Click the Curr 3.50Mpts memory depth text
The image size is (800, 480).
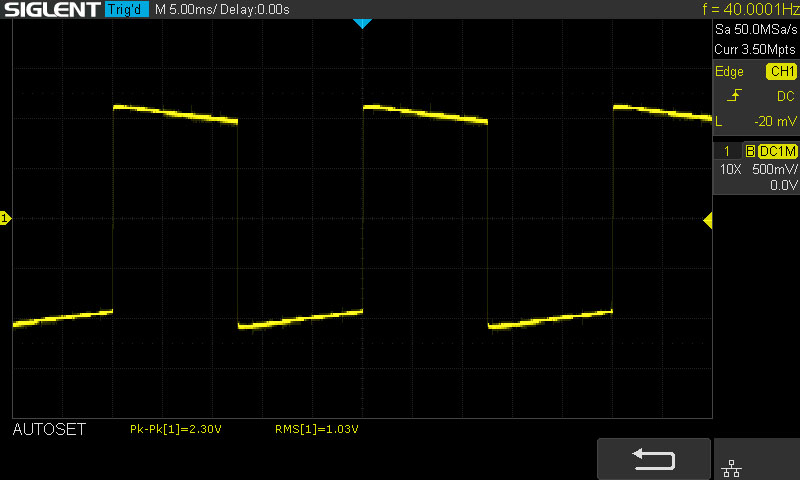pyautogui.click(x=755, y=49)
